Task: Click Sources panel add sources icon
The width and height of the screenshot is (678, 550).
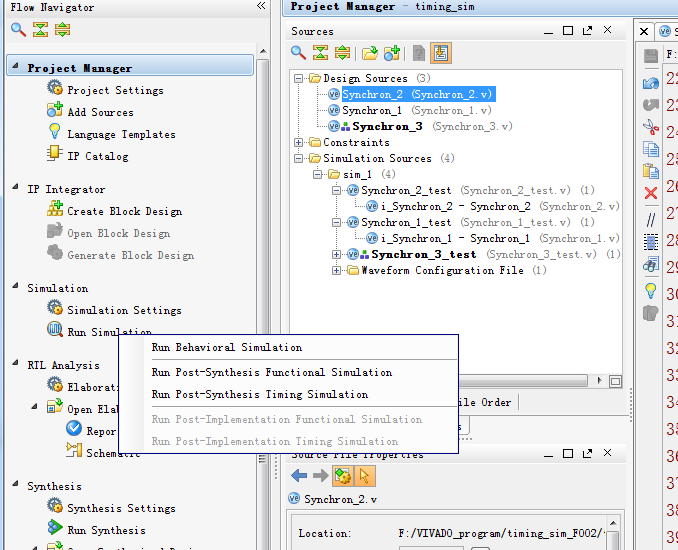Action: tap(392, 53)
